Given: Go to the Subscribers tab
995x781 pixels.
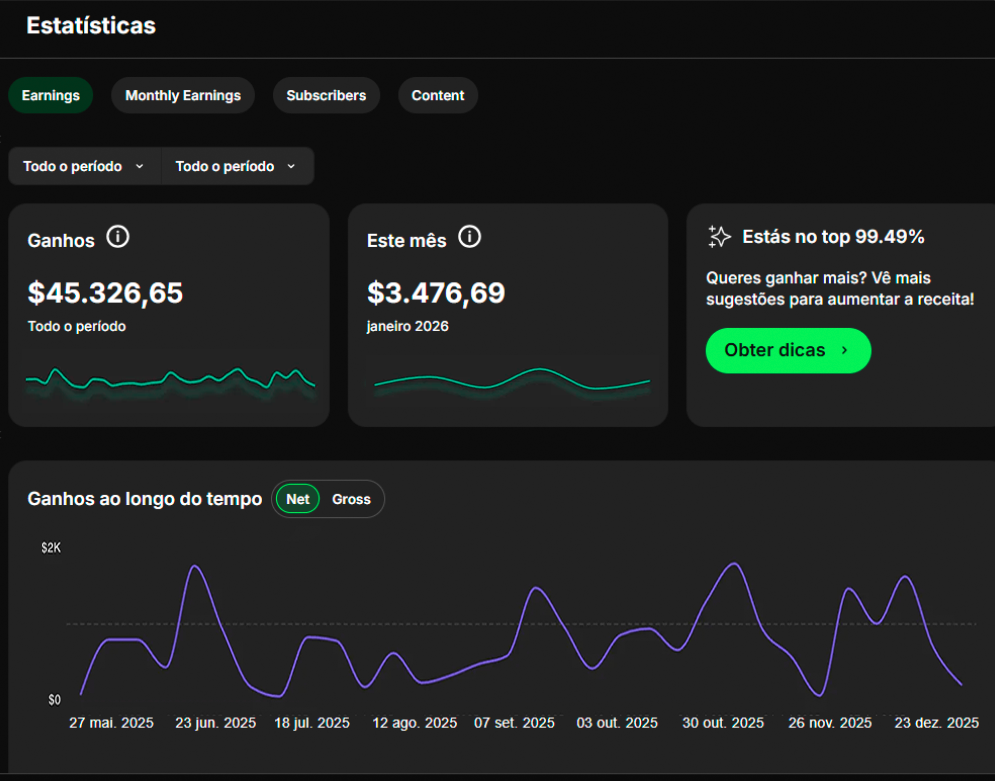Looking at the screenshot, I should (326, 96).
